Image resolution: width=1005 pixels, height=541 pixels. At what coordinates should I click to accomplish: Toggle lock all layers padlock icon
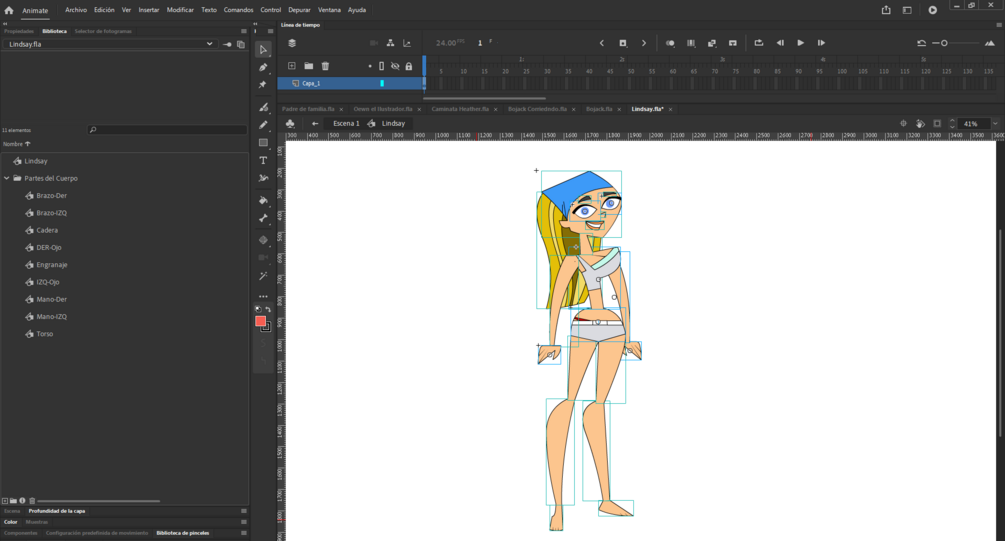pyautogui.click(x=408, y=66)
